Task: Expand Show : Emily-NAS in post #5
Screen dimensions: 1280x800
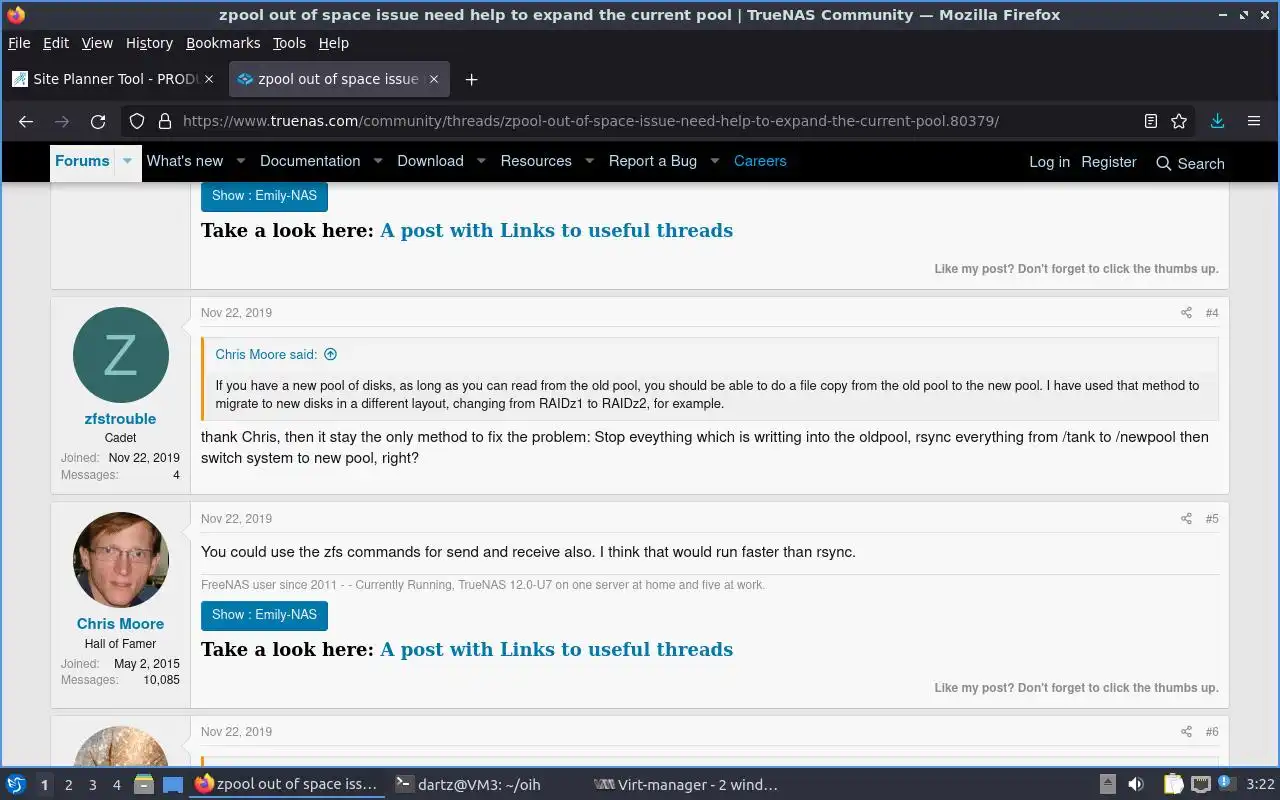Action: coord(264,615)
